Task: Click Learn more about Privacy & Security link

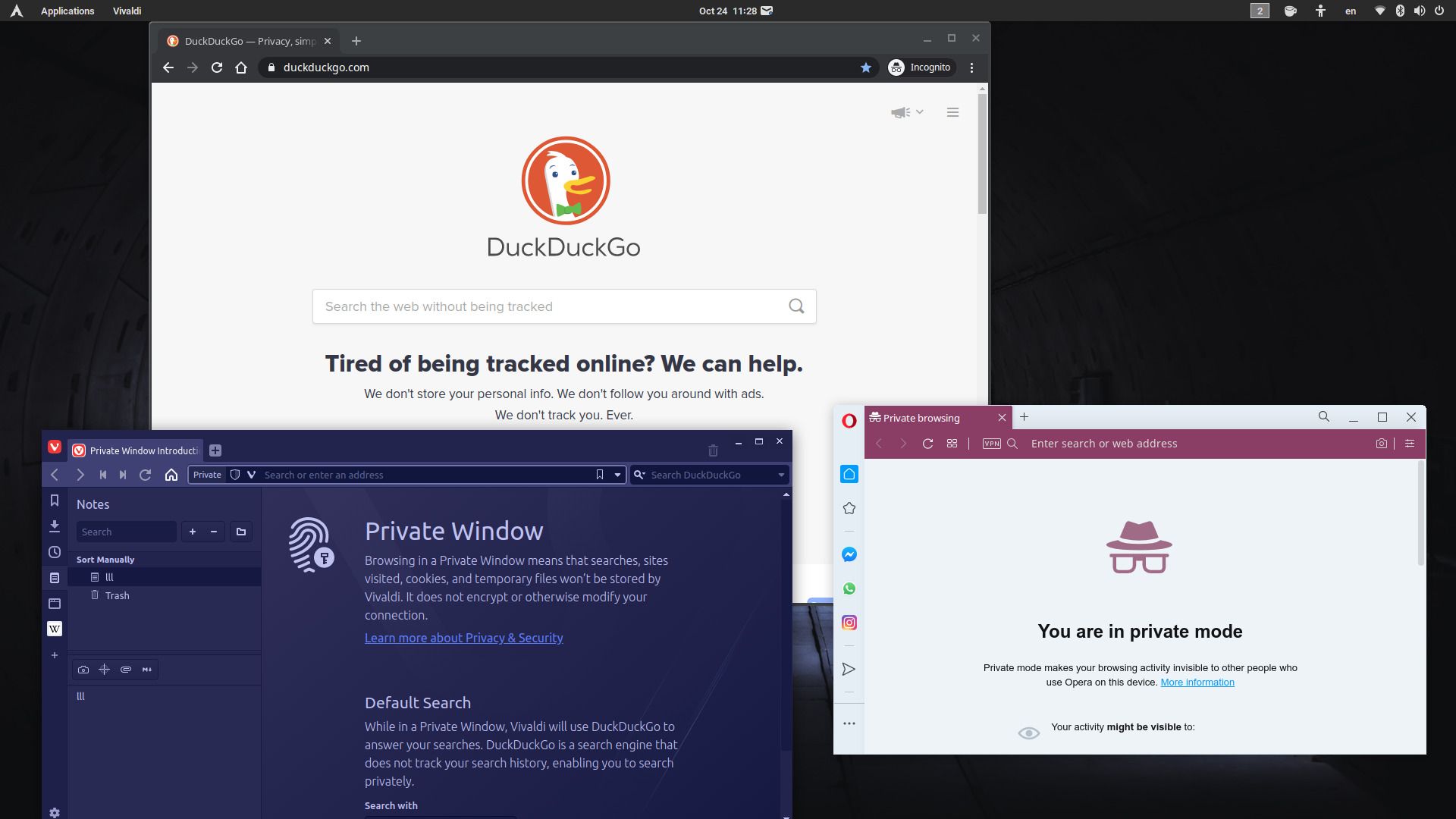Action: 463,638
